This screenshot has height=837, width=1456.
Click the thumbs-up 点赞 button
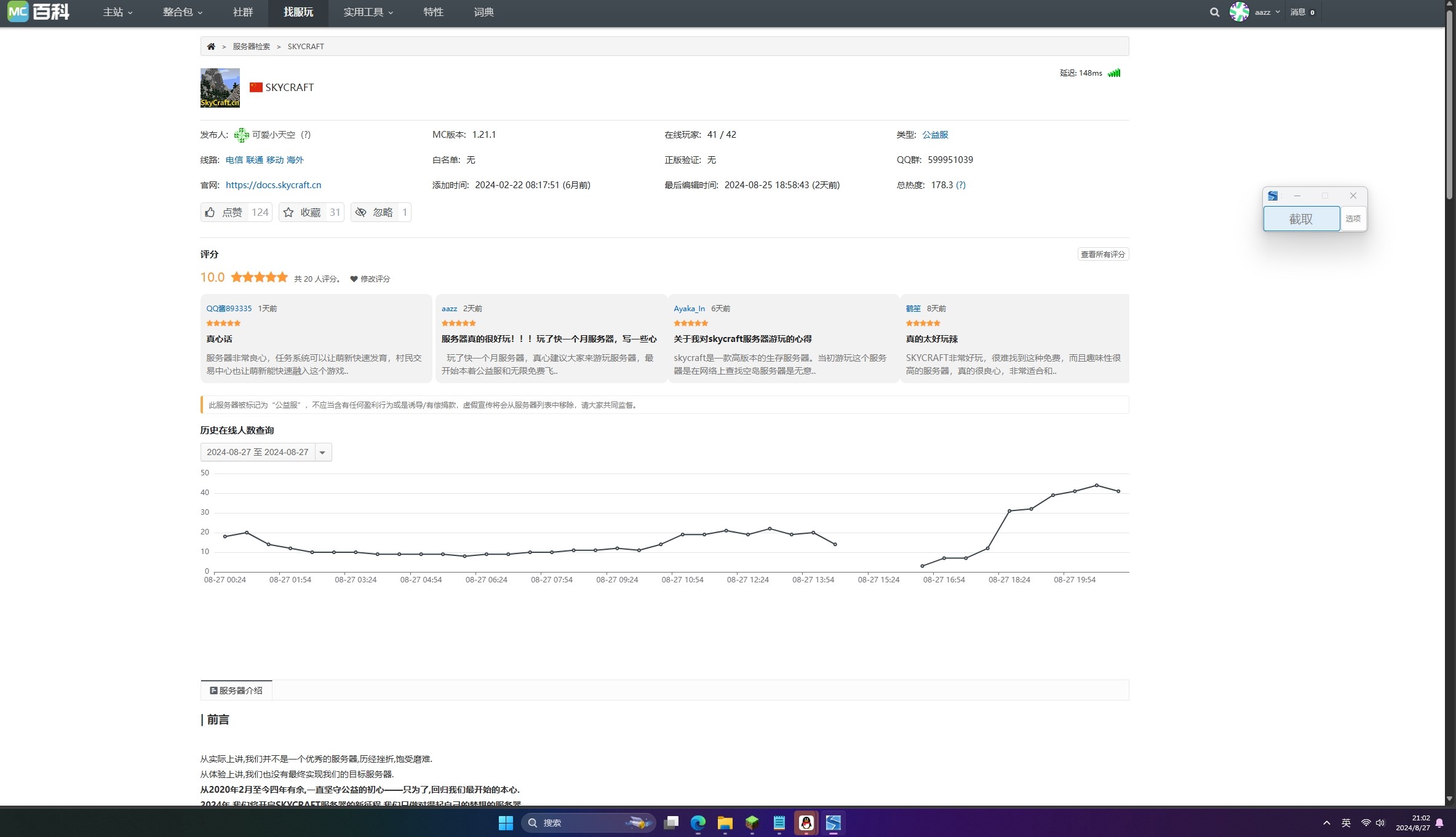[x=236, y=212]
